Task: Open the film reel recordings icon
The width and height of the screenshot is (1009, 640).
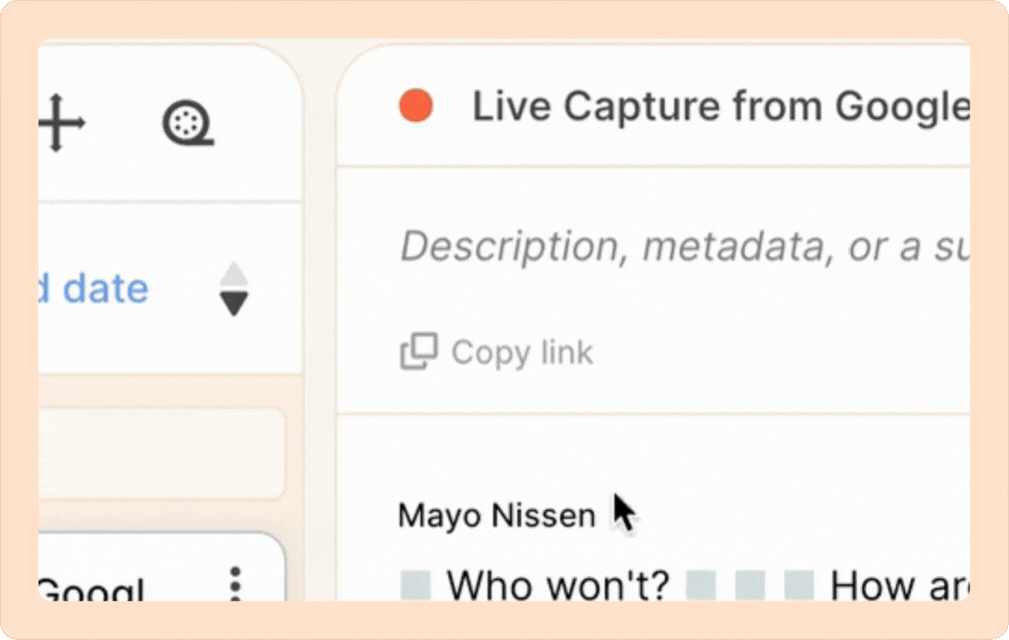Action: point(188,124)
